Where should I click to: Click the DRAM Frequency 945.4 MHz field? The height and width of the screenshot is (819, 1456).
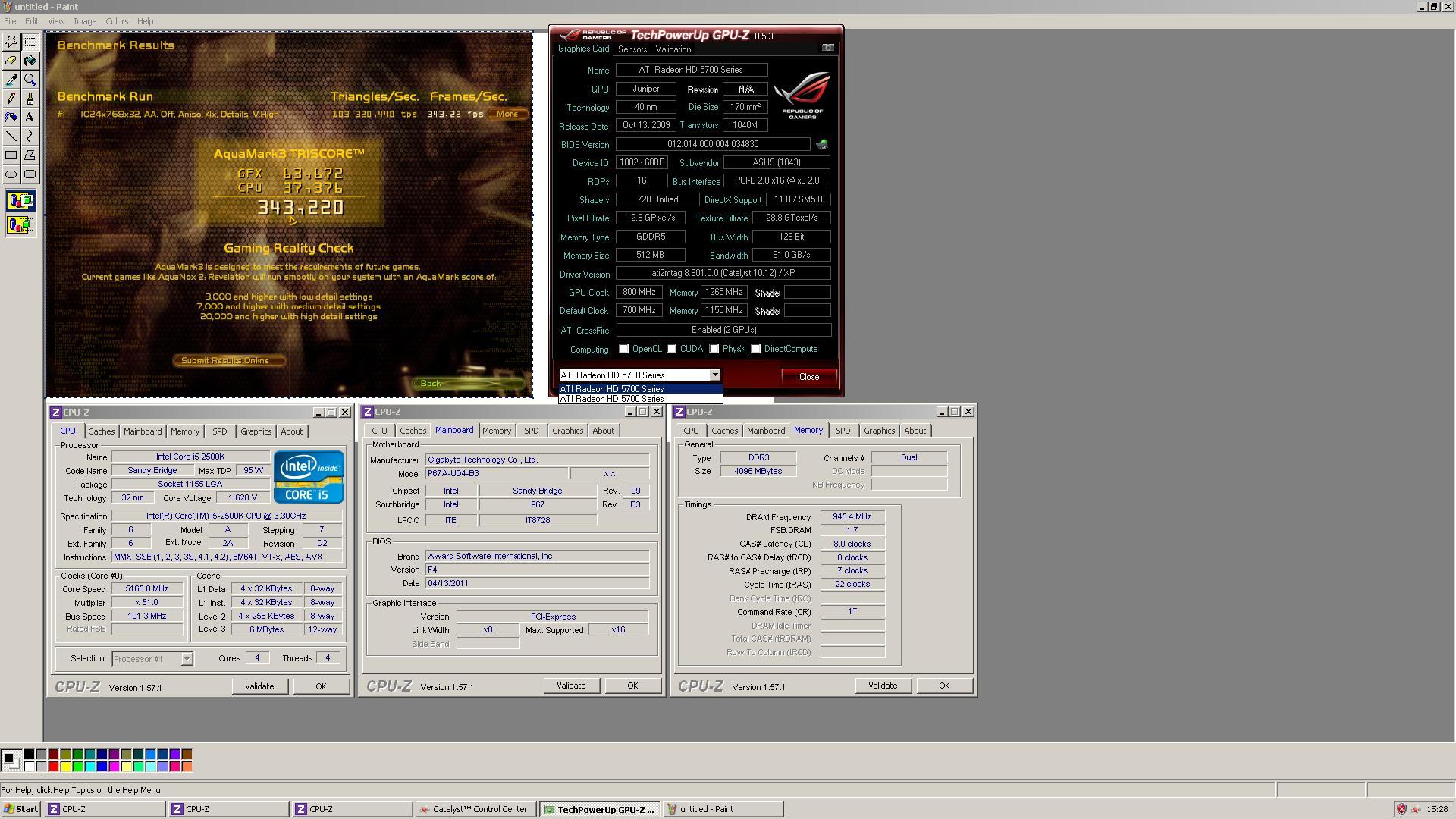pyautogui.click(x=852, y=517)
